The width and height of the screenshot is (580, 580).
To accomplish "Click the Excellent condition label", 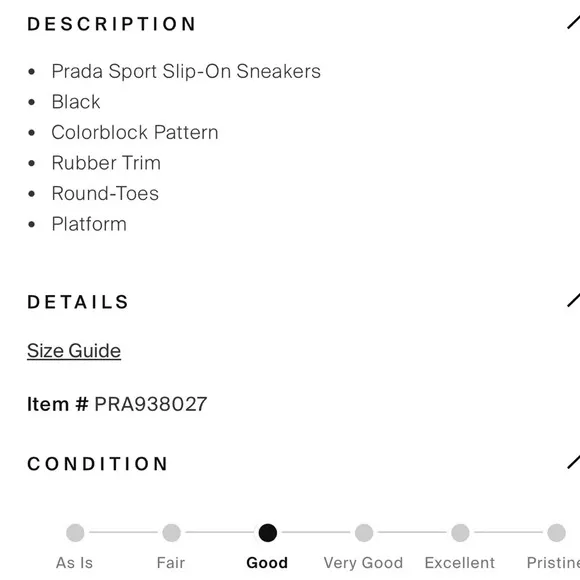I will click(x=460, y=563).
